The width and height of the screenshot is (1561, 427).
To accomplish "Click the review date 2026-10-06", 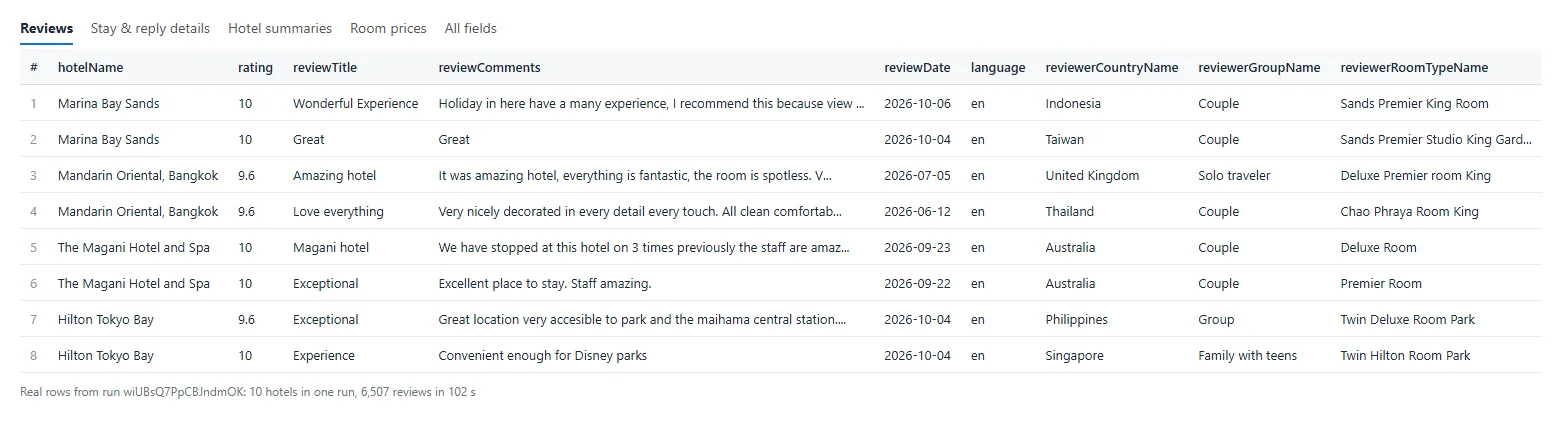I will tap(917, 104).
